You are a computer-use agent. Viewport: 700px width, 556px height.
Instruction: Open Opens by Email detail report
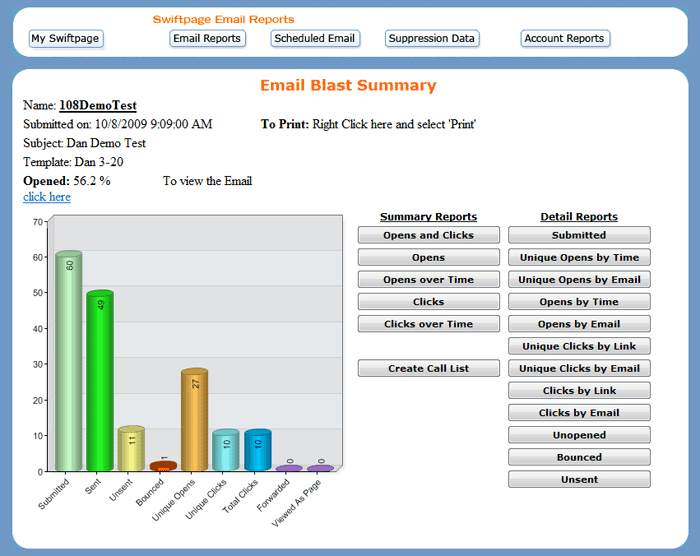579,324
